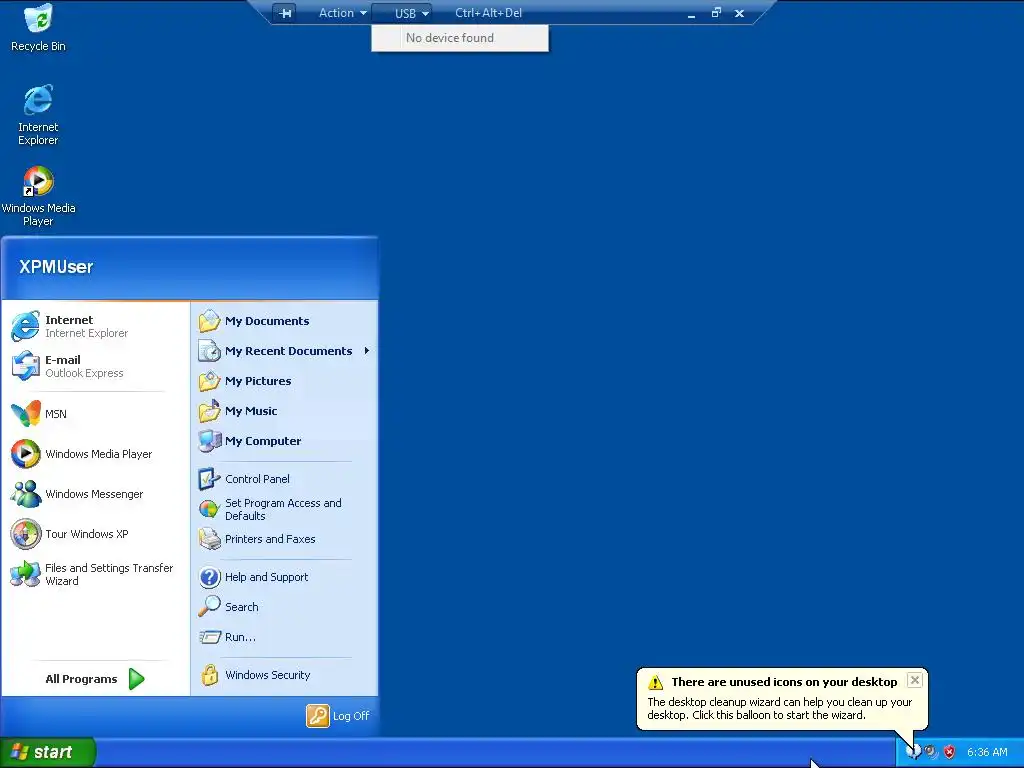Open Help and Support
The width and height of the screenshot is (1024, 768).
(x=285, y=577)
